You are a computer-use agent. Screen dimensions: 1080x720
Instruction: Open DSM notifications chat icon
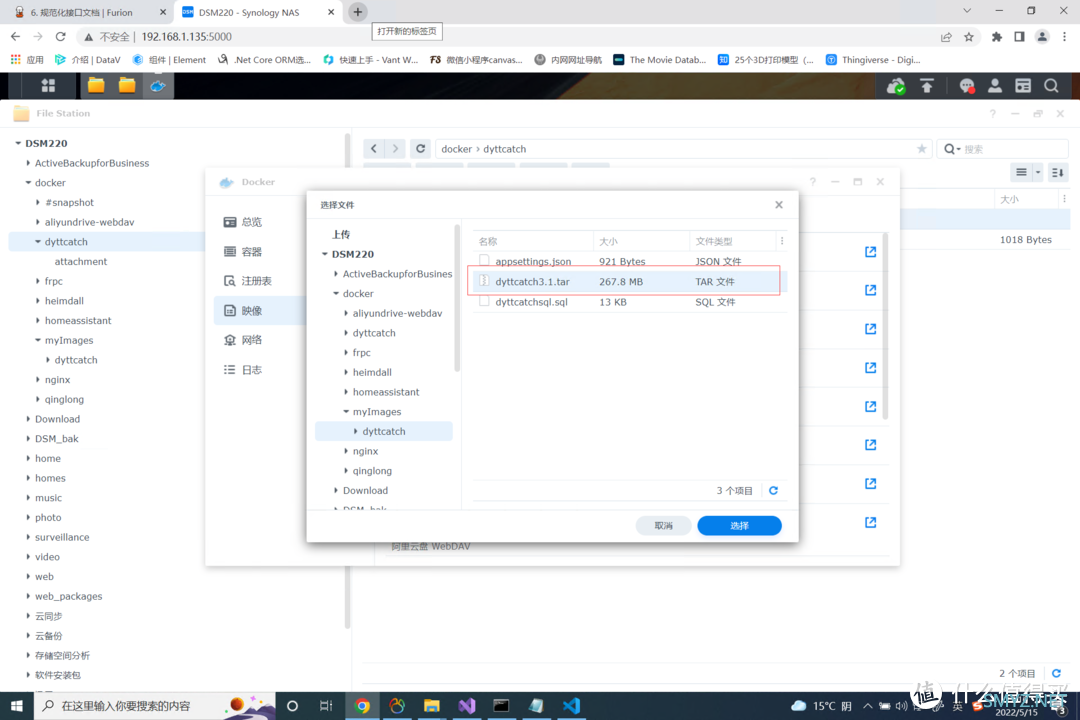pos(967,86)
